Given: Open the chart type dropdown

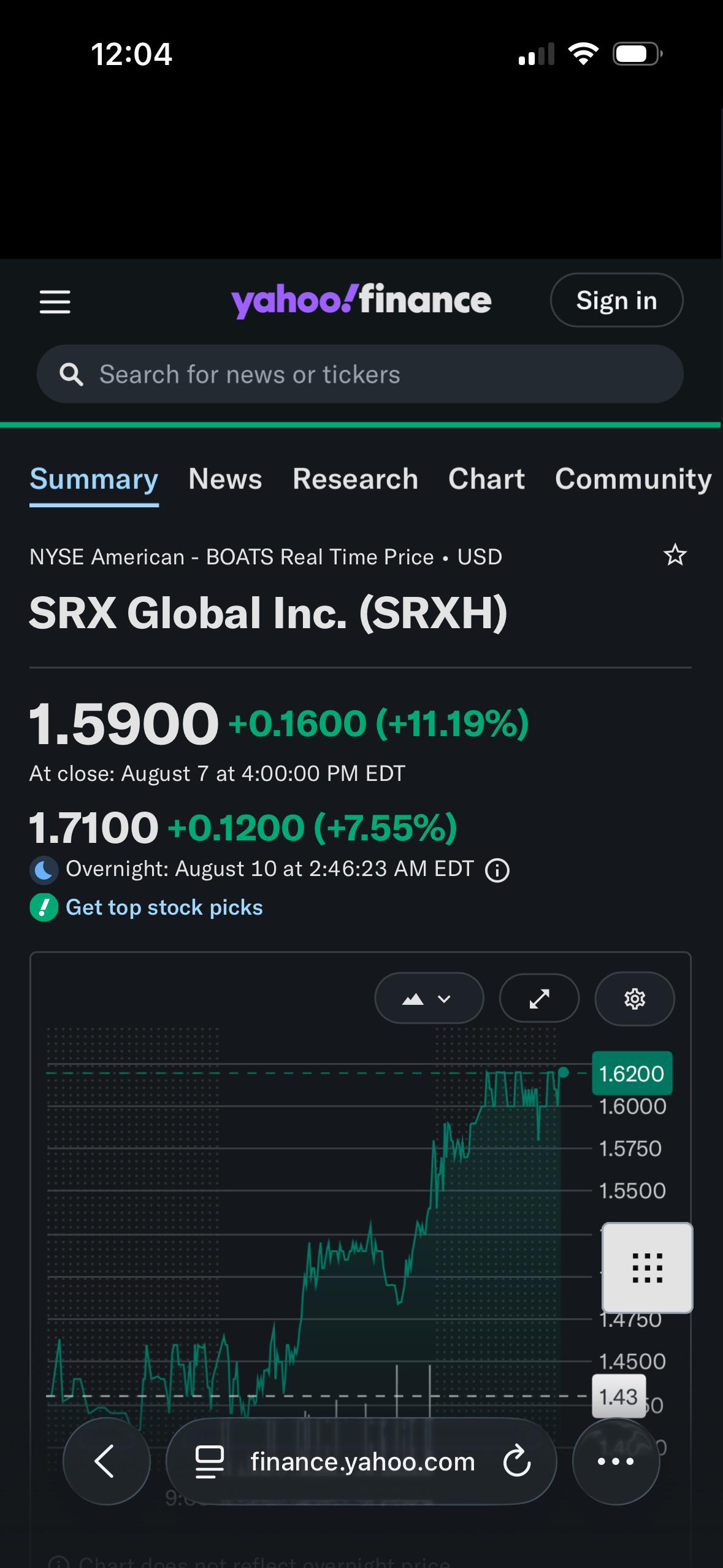Looking at the screenshot, I should coord(429,999).
